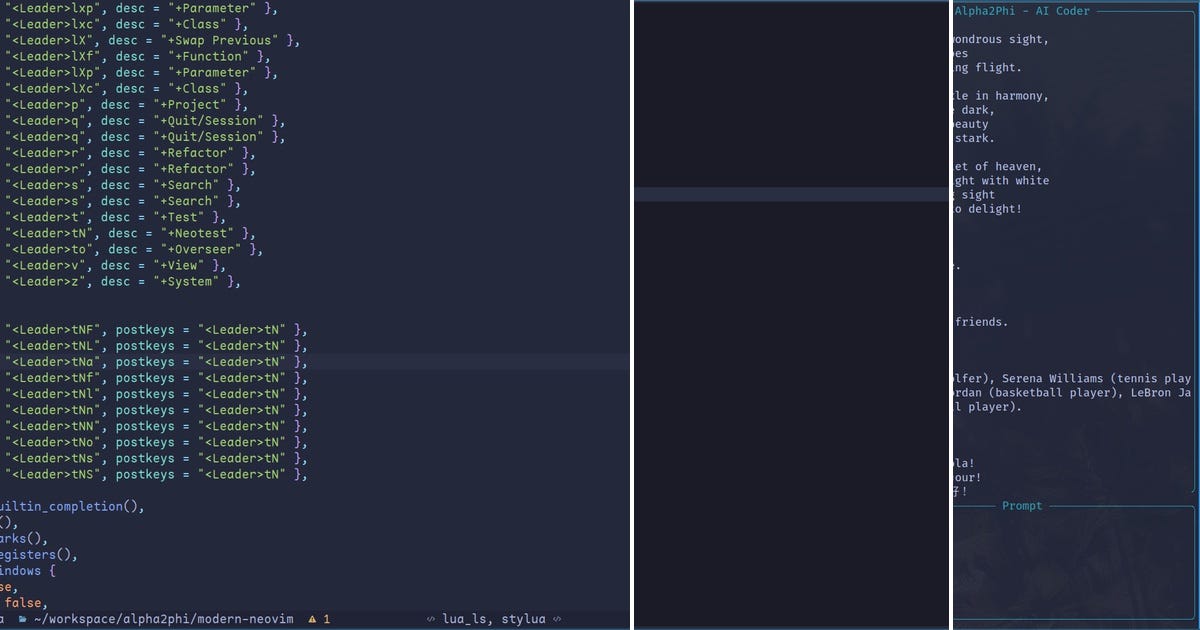Click the warning triangle diagnostic icon
Viewport: 1200px width, 630px height.
(x=311, y=619)
